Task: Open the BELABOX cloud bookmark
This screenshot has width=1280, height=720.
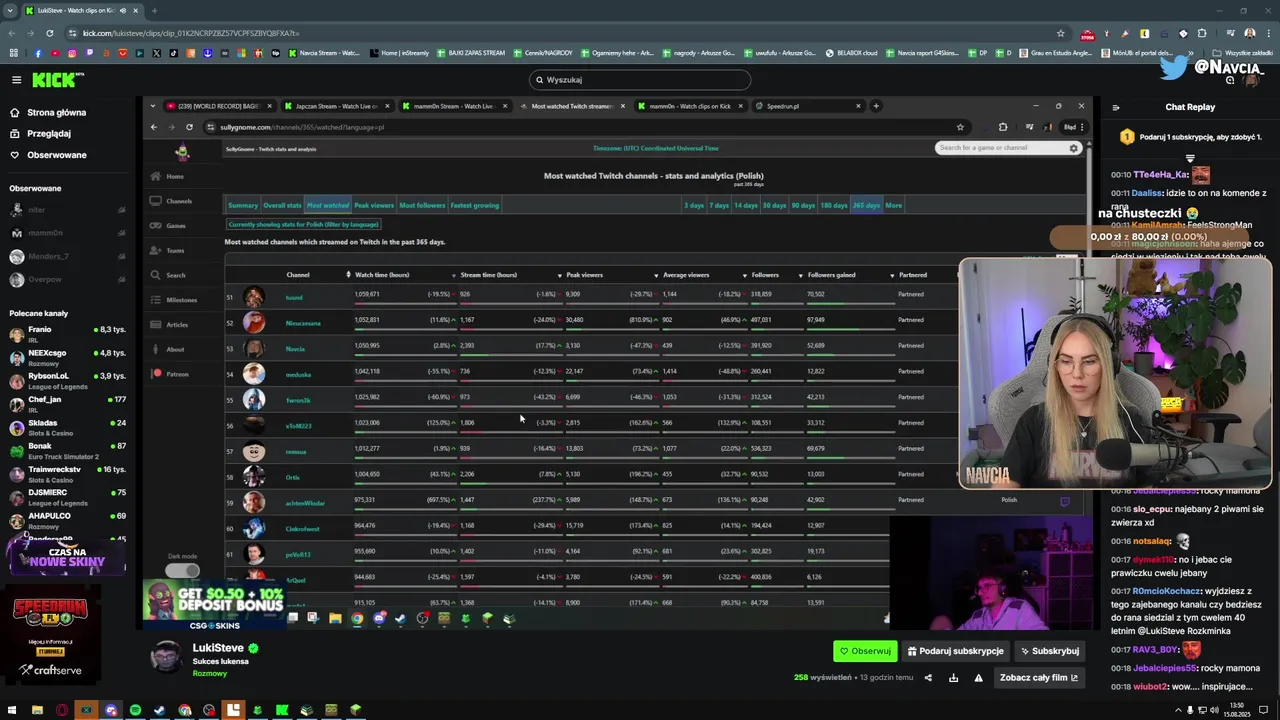Action: (850, 53)
